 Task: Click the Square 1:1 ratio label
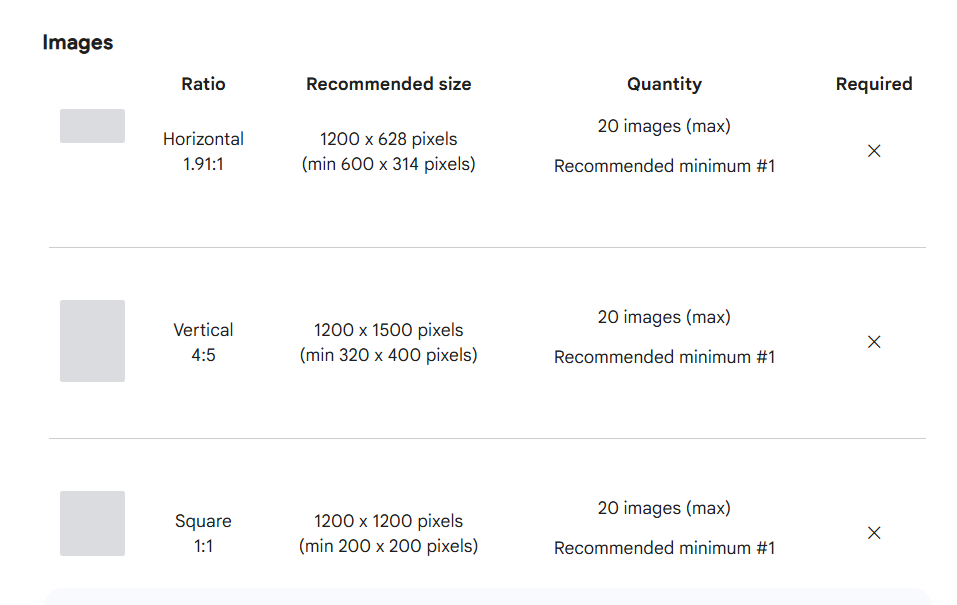point(203,533)
